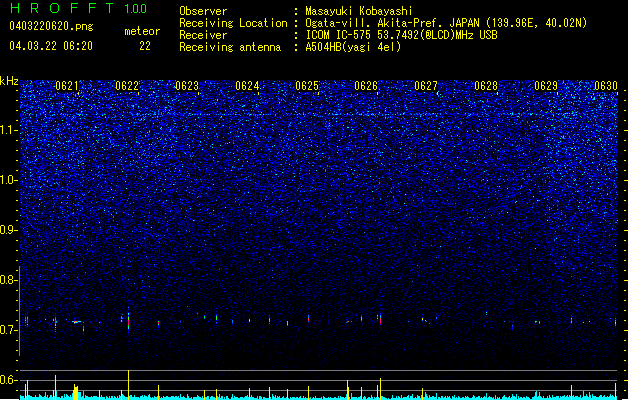The image size is (629, 400).
Task: Click the Receiving Location value text
Action: 446,23
